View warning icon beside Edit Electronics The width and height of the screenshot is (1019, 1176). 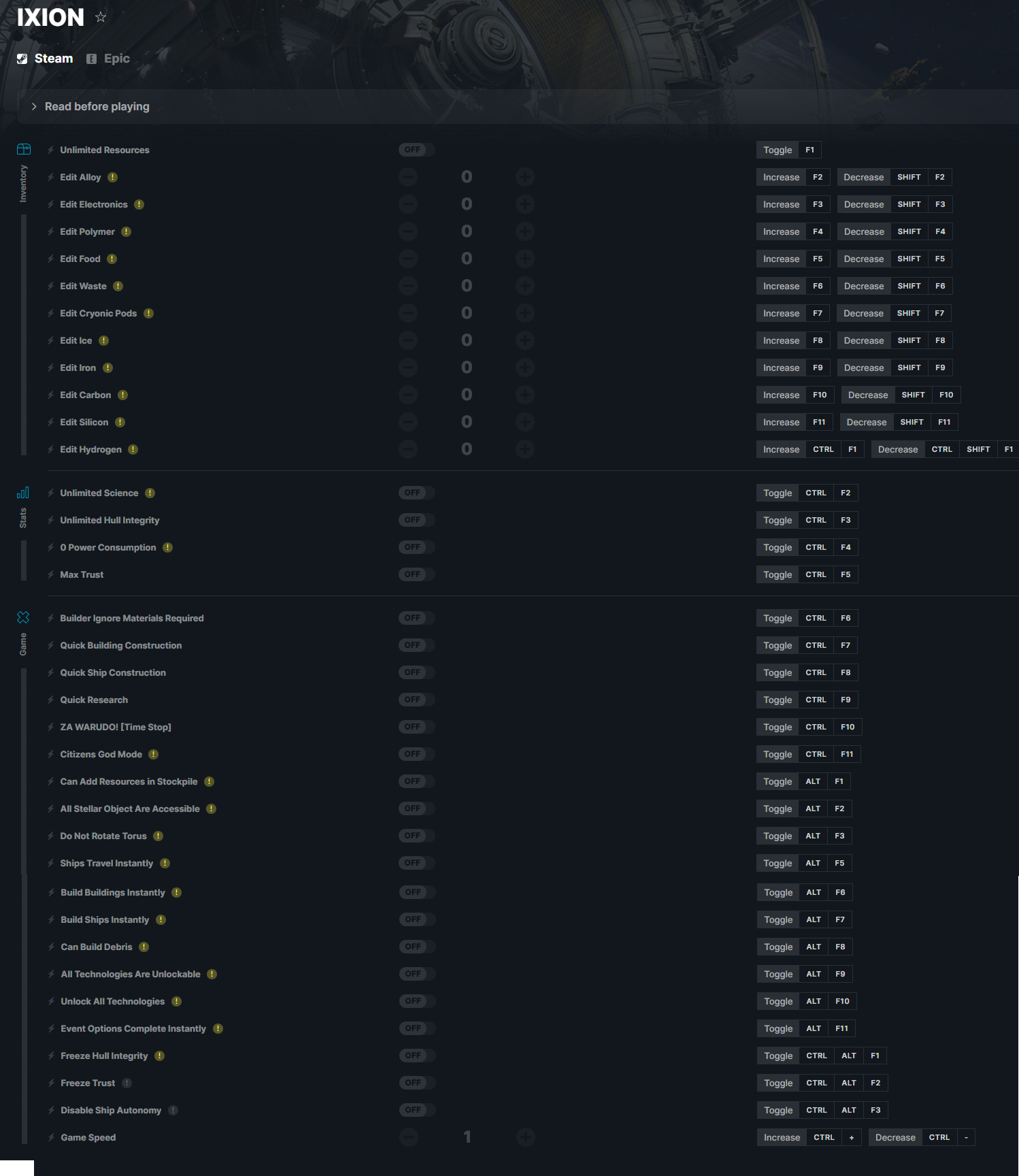click(x=139, y=204)
